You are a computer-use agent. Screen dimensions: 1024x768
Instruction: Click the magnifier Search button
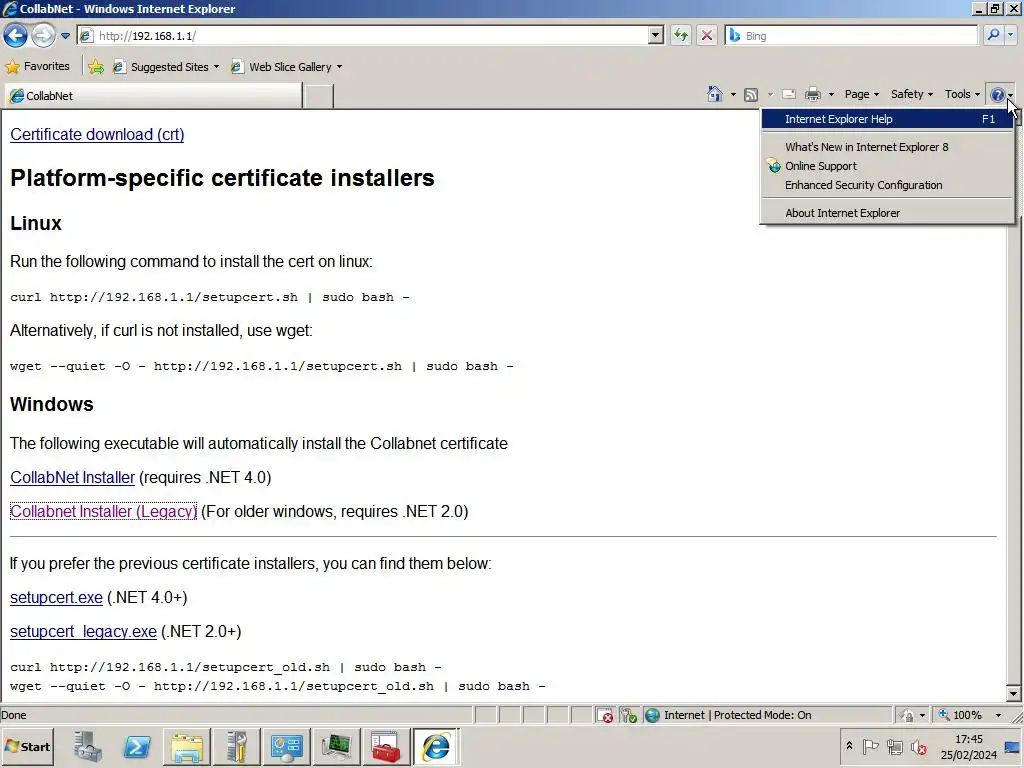(x=993, y=35)
